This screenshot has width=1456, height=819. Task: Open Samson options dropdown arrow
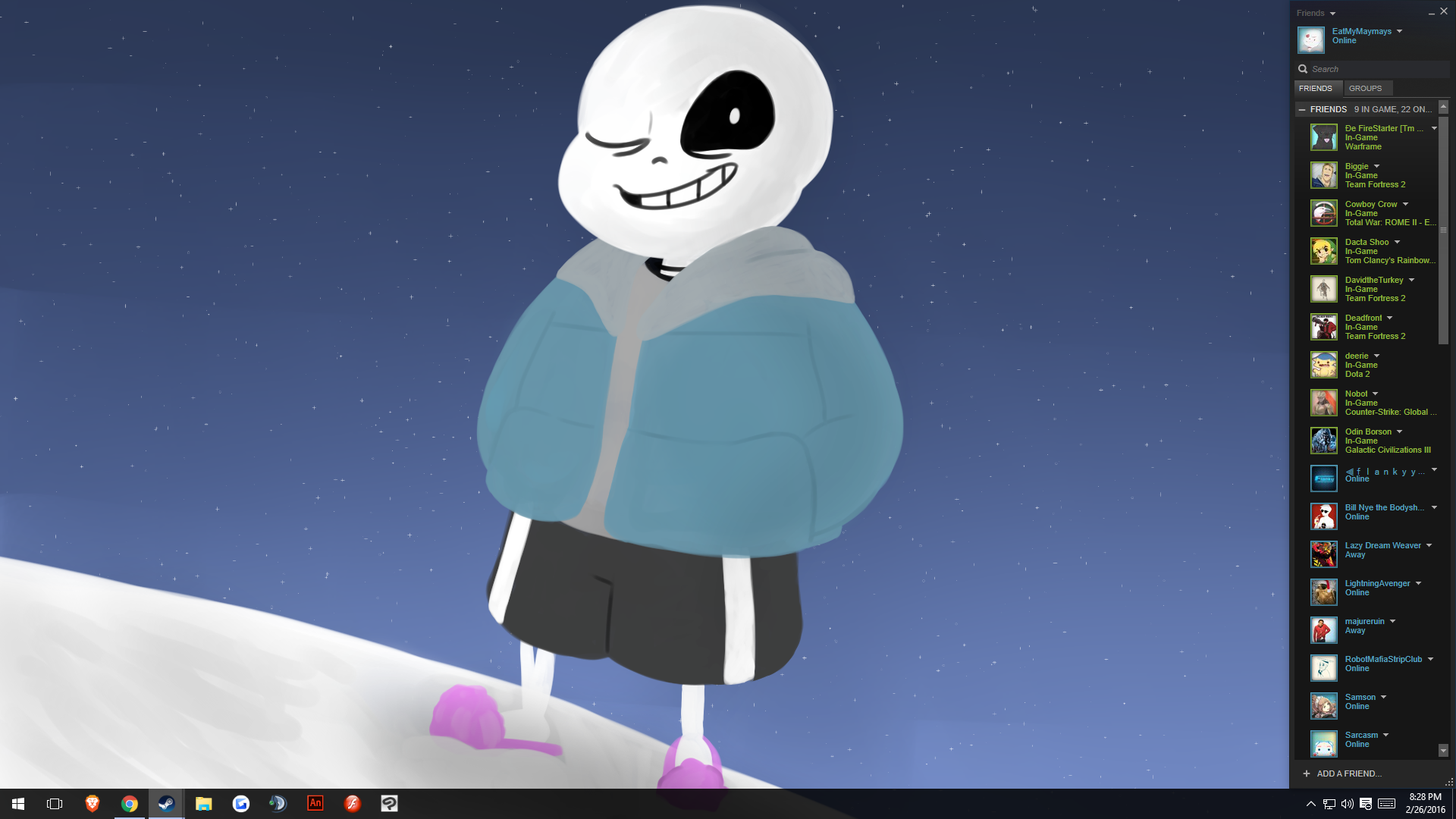[1383, 697]
